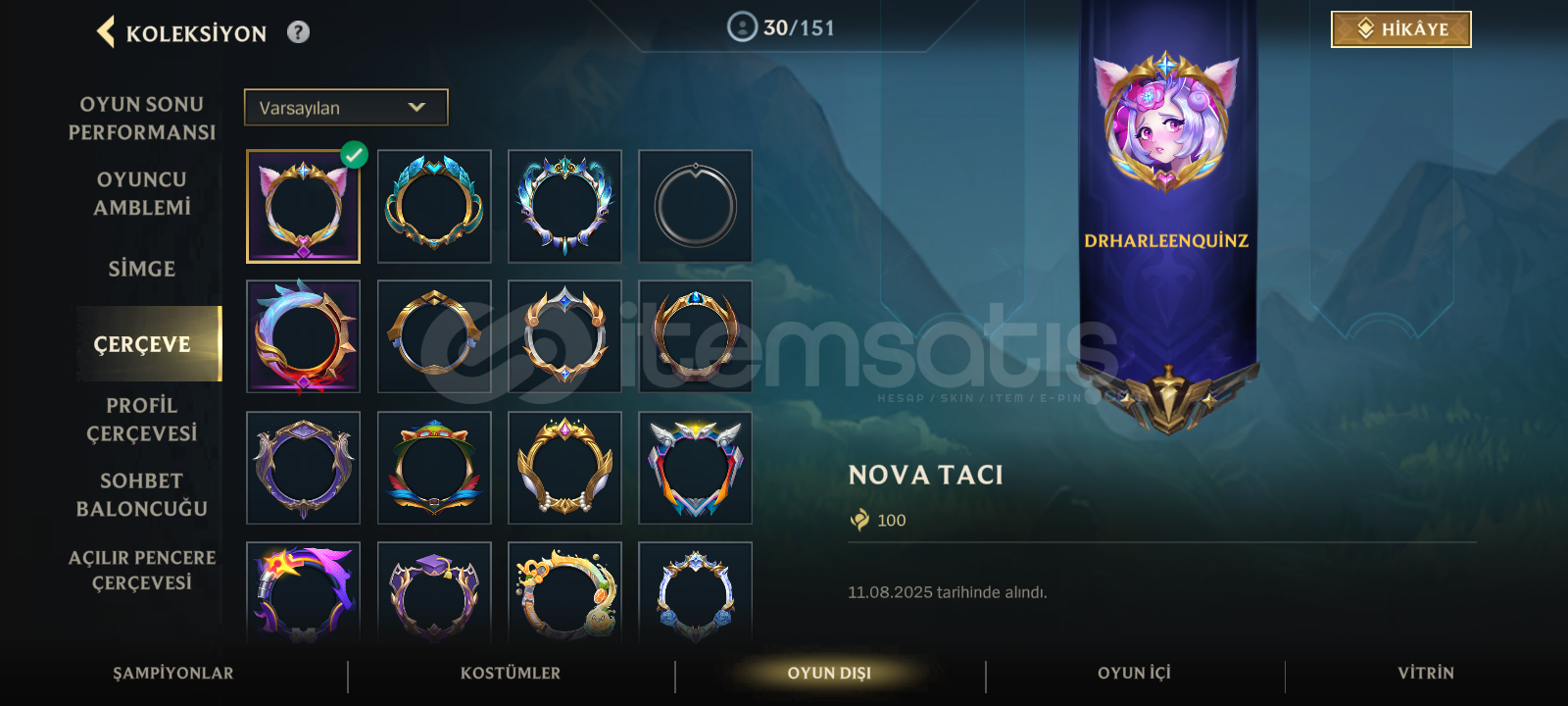Pick the plain grey ring frame

pos(695,206)
